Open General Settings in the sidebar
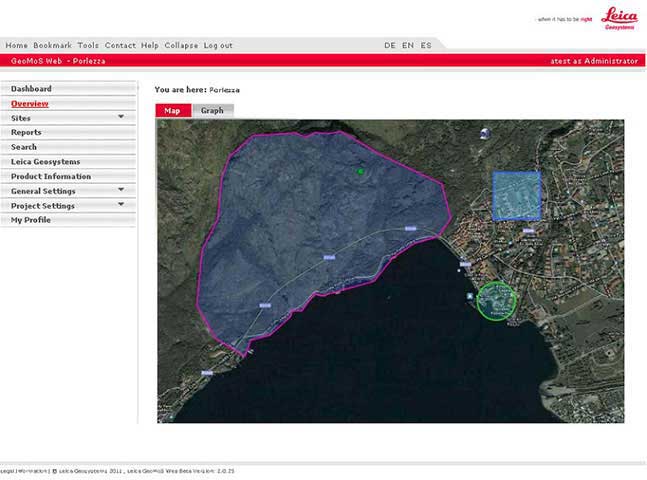Screen dimensions: 647x480 tap(68, 191)
